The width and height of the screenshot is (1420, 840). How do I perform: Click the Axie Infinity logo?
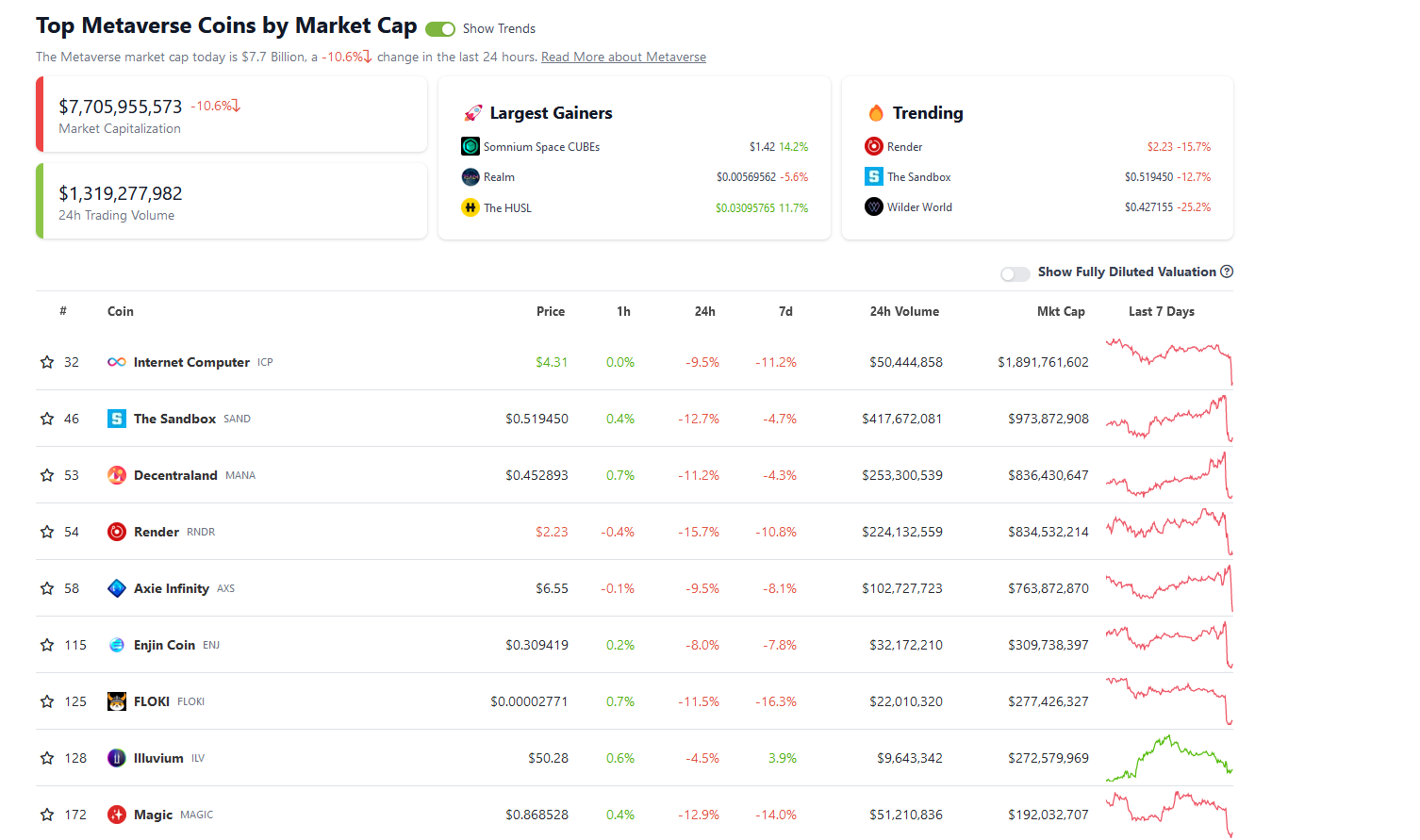point(116,588)
